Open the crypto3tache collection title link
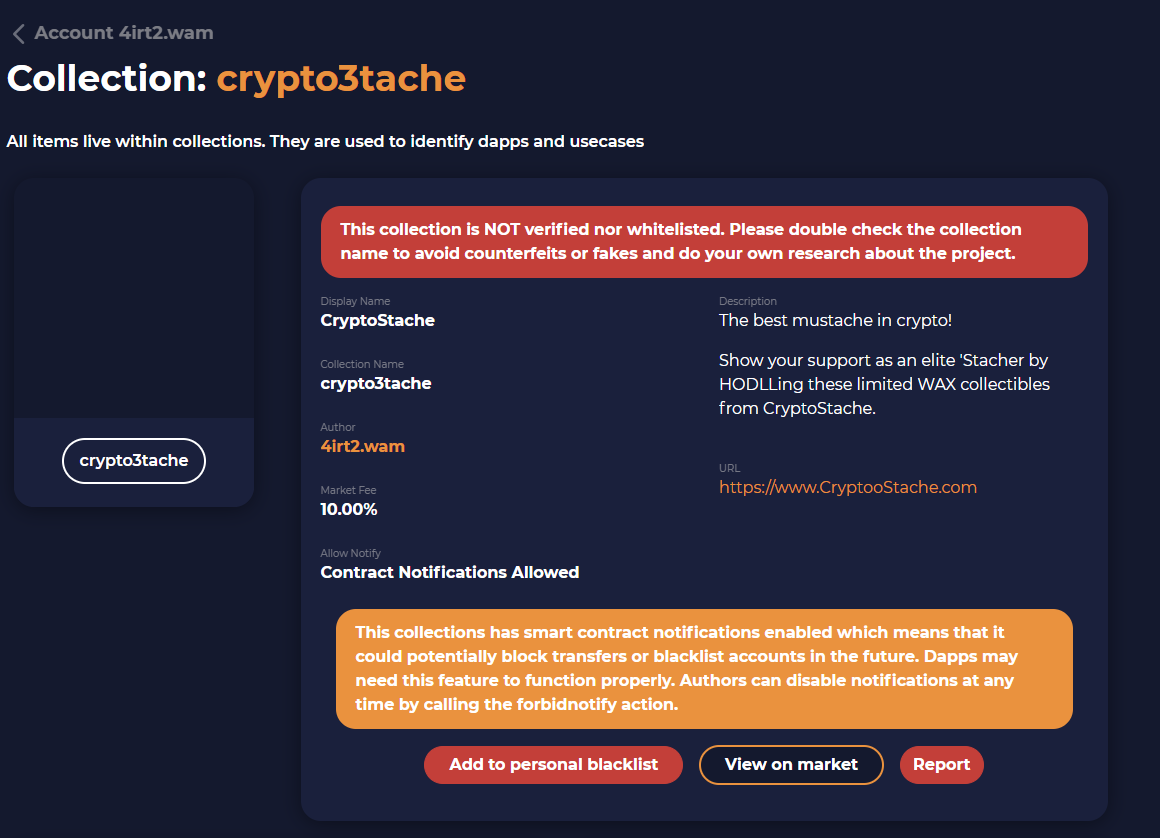The image size is (1160, 838). click(341, 78)
